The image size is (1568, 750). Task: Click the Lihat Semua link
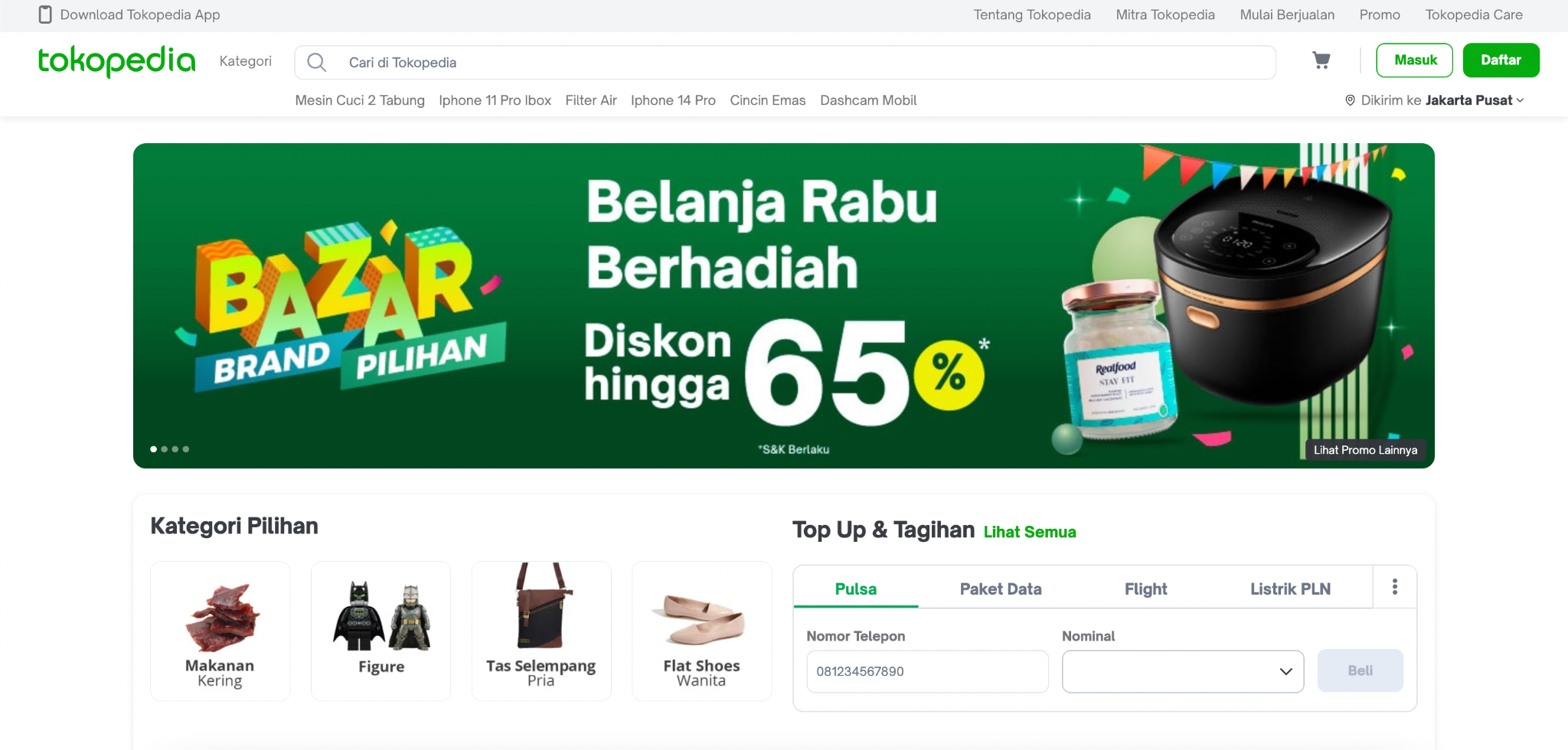pos(1030,532)
